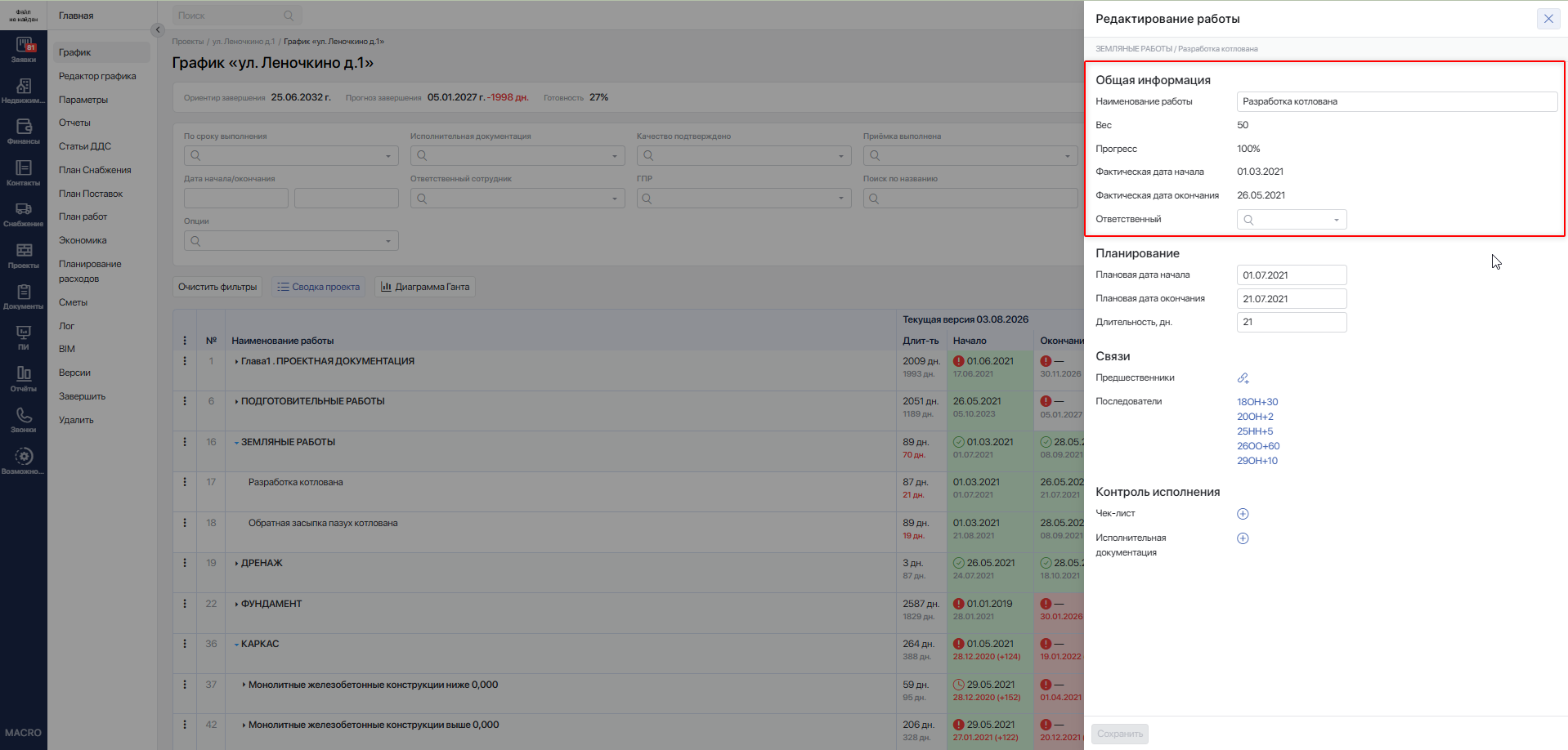Click the Плановая дата окончания field
1568x750 pixels.
coord(1292,299)
